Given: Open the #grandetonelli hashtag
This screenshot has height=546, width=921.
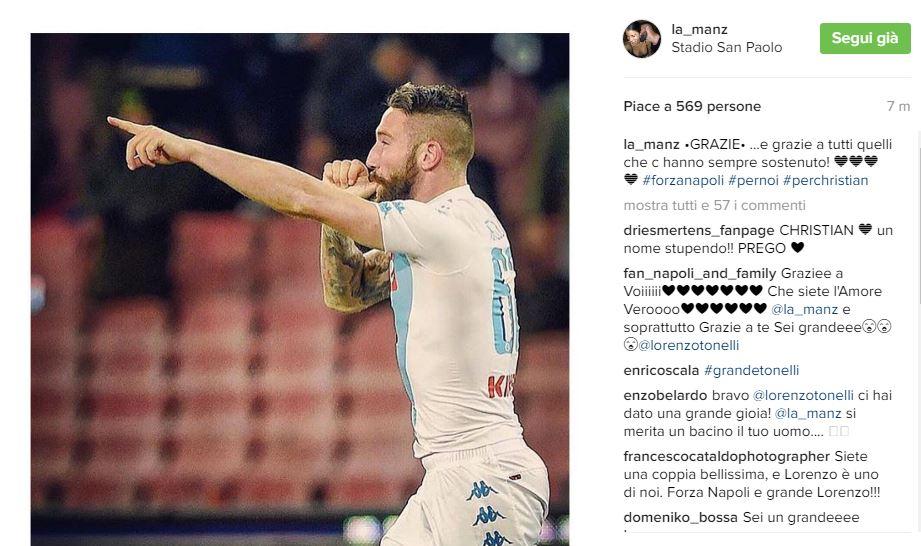Looking at the screenshot, I should pyautogui.click(x=751, y=370).
